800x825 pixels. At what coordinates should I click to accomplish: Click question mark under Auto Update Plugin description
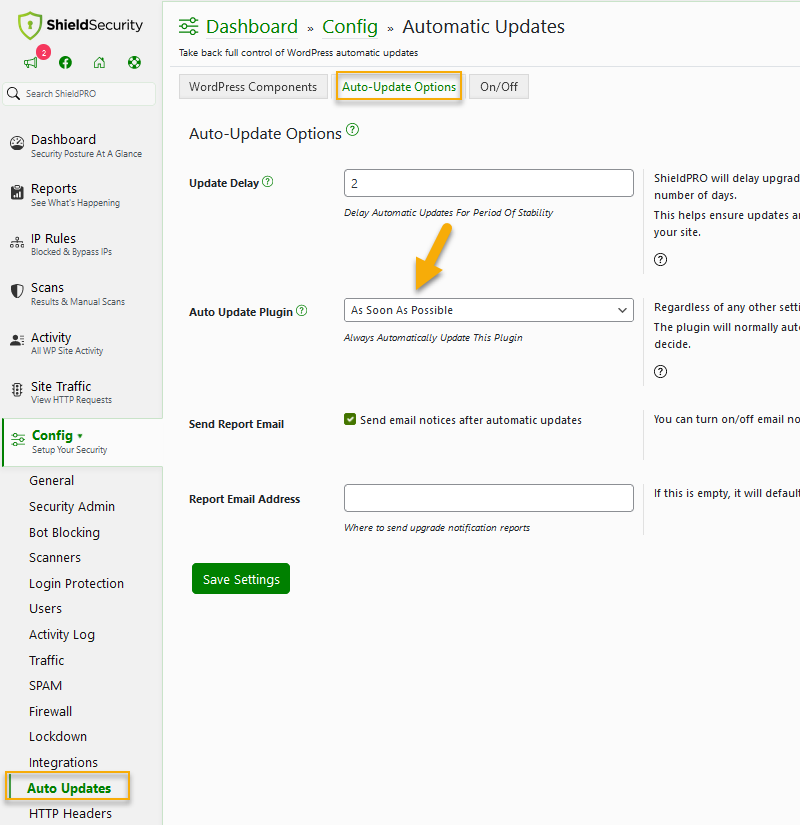(661, 371)
